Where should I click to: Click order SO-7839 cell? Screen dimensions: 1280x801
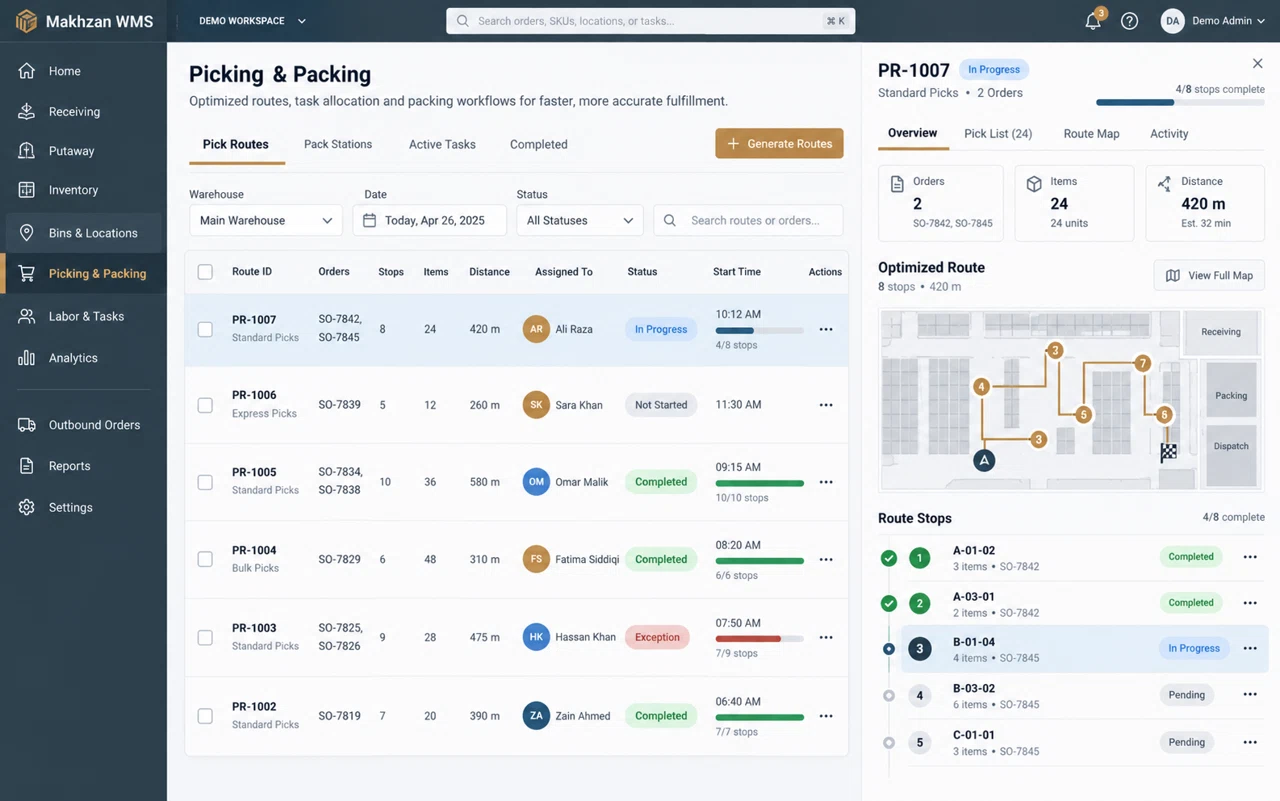coord(340,405)
